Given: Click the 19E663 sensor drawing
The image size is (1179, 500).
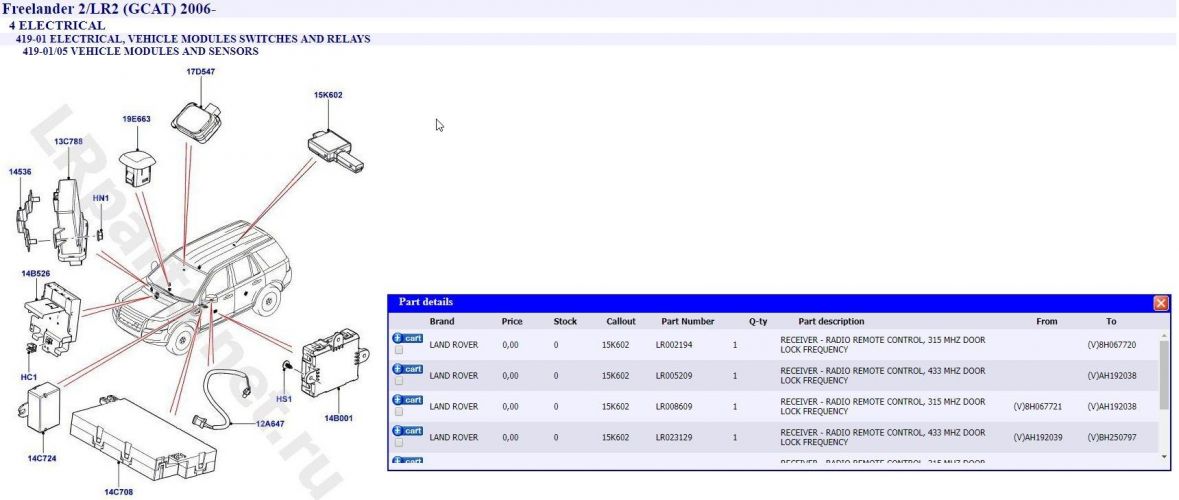Looking at the screenshot, I should [138, 166].
